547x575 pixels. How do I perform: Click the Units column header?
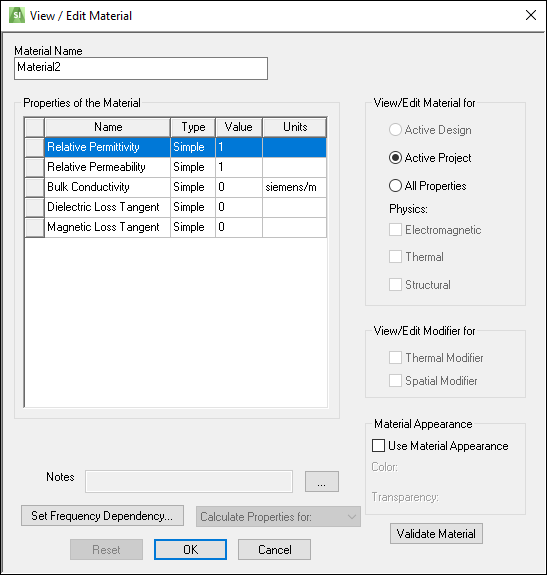(295, 127)
